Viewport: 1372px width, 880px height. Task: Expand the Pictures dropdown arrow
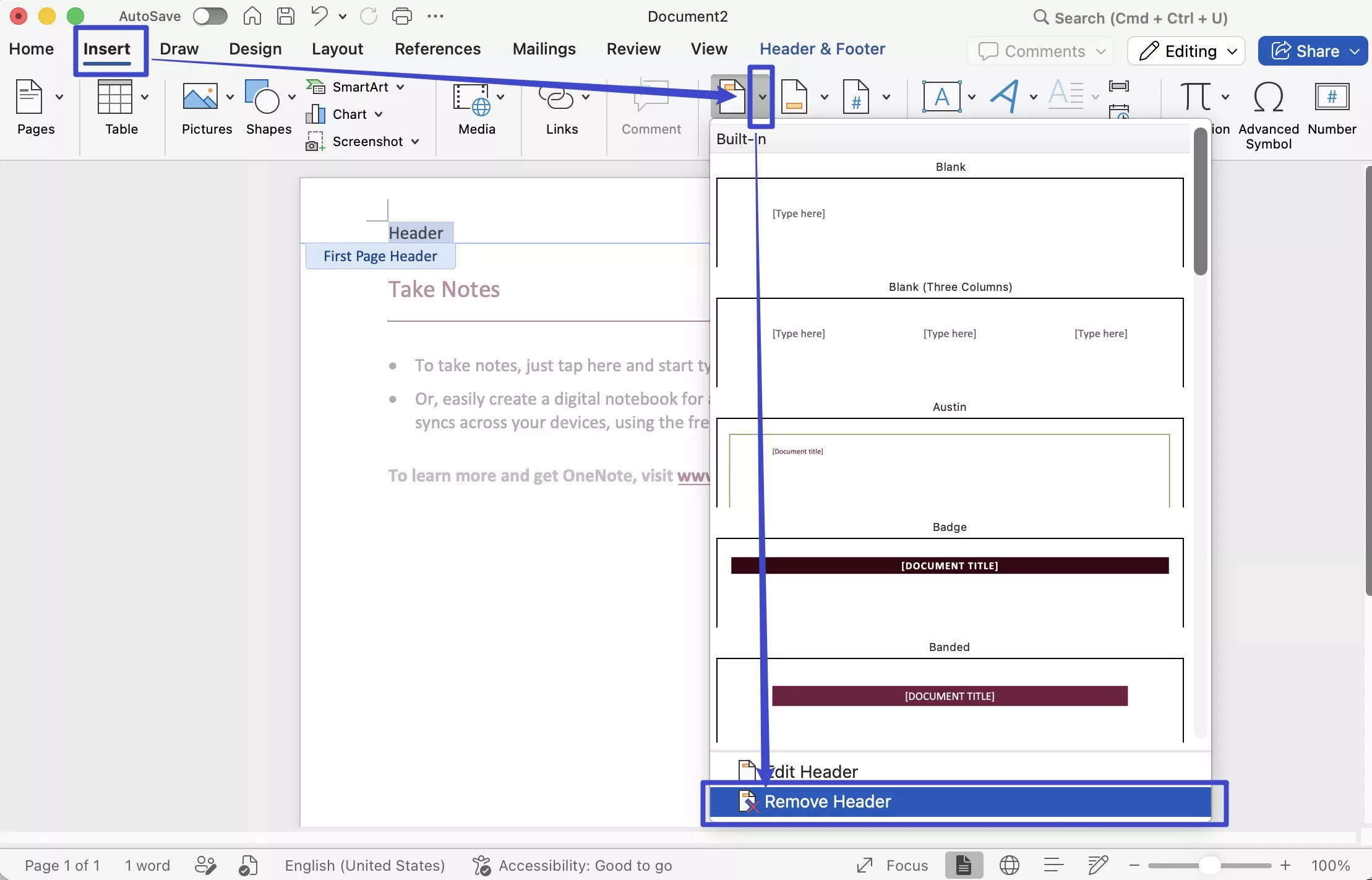229,97
